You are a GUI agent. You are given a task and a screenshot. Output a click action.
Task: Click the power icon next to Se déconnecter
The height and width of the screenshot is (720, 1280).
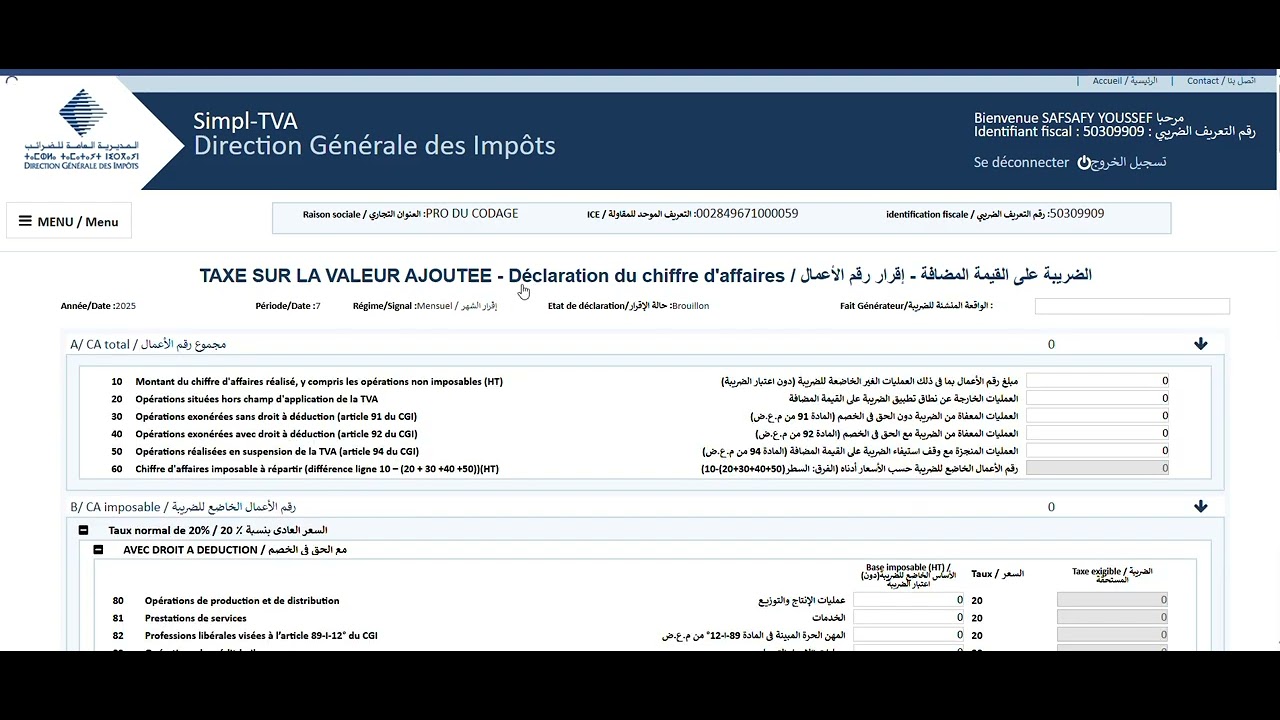(x=1084, y=162)
